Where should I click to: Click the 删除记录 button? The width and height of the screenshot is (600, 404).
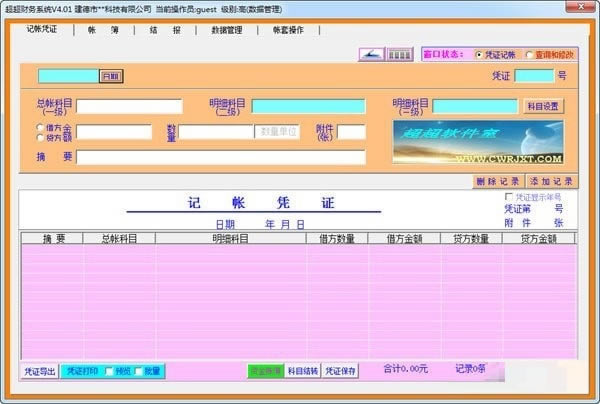click(498, 181)
